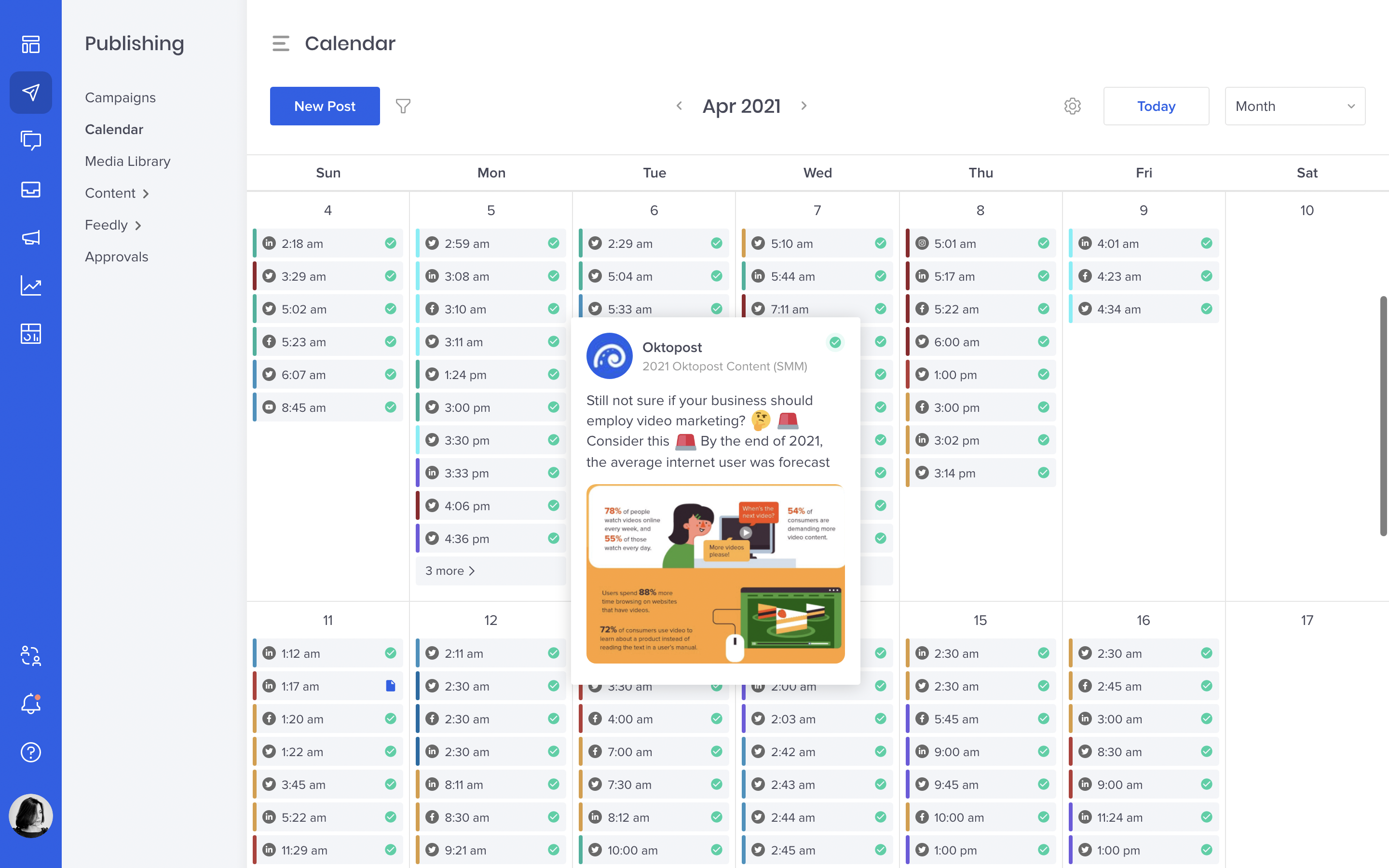
Task: Open the Media Library section
Action: click(127, 162)
